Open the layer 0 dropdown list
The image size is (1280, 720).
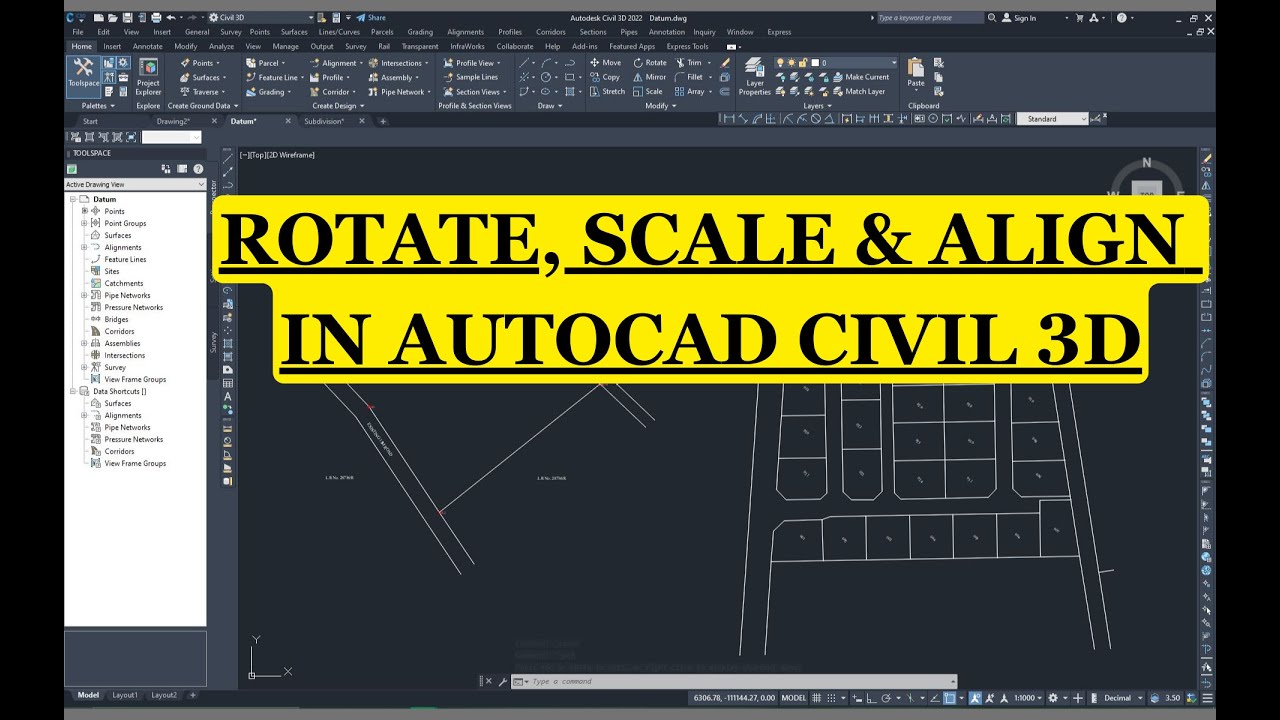(x=893, y=62)
